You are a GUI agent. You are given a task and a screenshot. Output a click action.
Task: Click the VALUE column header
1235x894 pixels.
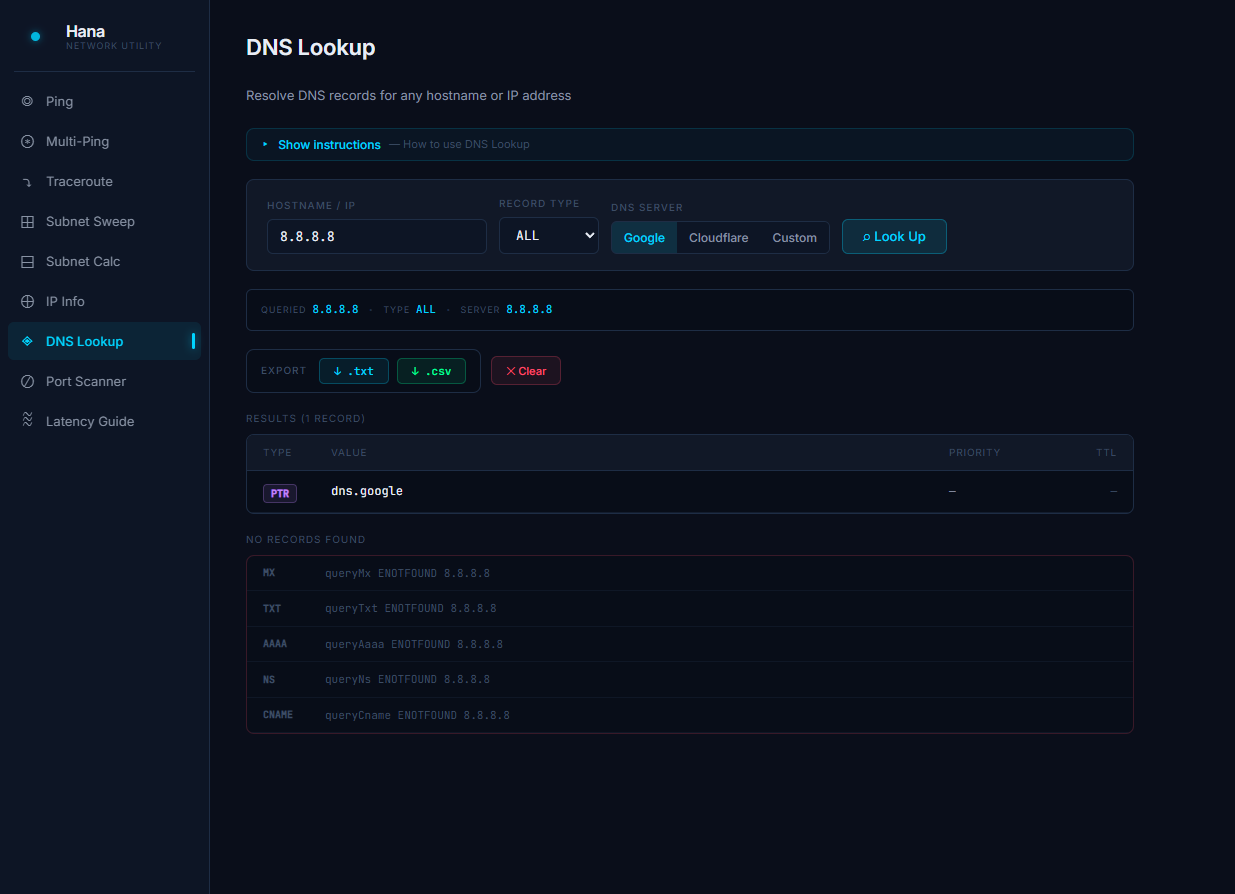tap(349, 453)
